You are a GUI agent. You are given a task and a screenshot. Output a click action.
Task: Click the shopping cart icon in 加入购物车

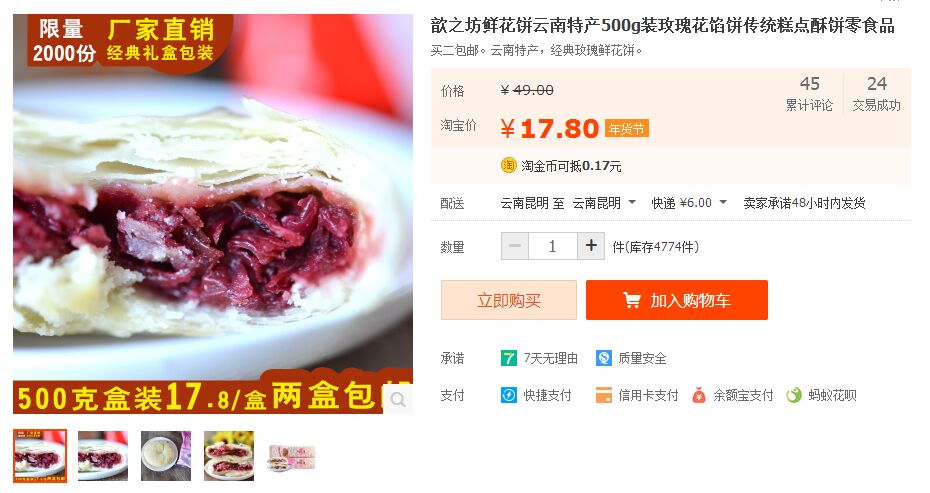(632, 300)
